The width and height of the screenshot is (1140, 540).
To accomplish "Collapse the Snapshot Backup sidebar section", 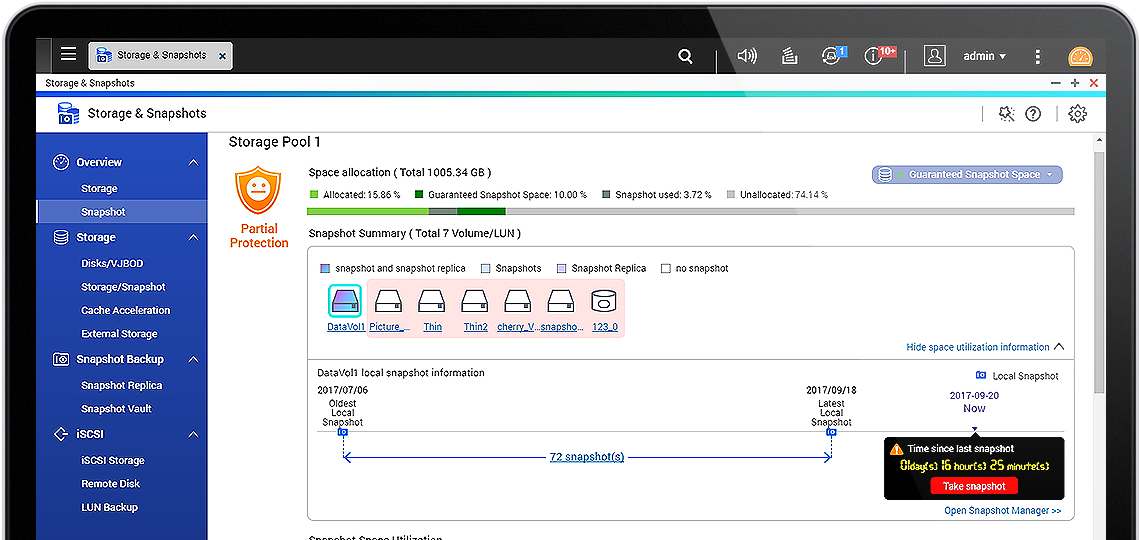I will coord(193,360).
